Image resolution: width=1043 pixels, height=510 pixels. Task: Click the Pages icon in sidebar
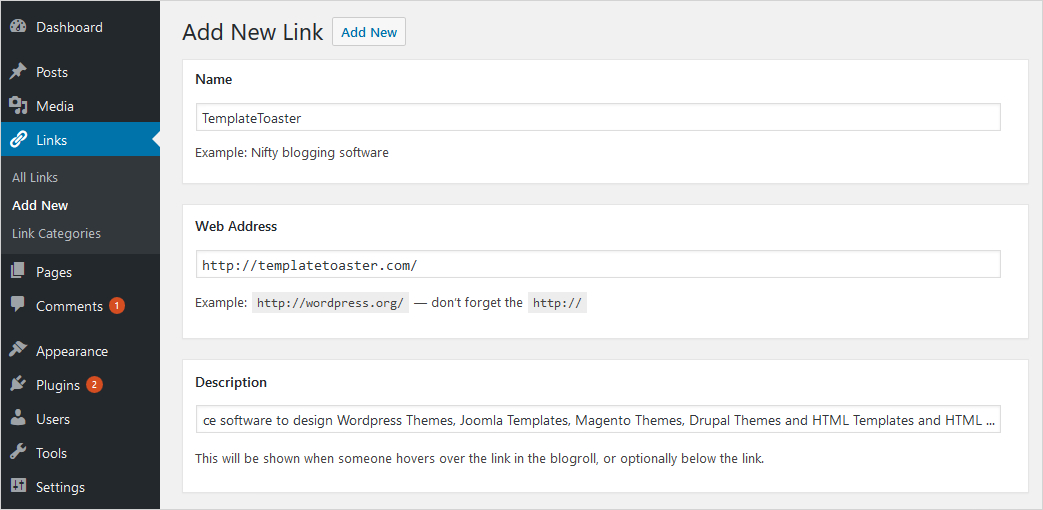18,272
